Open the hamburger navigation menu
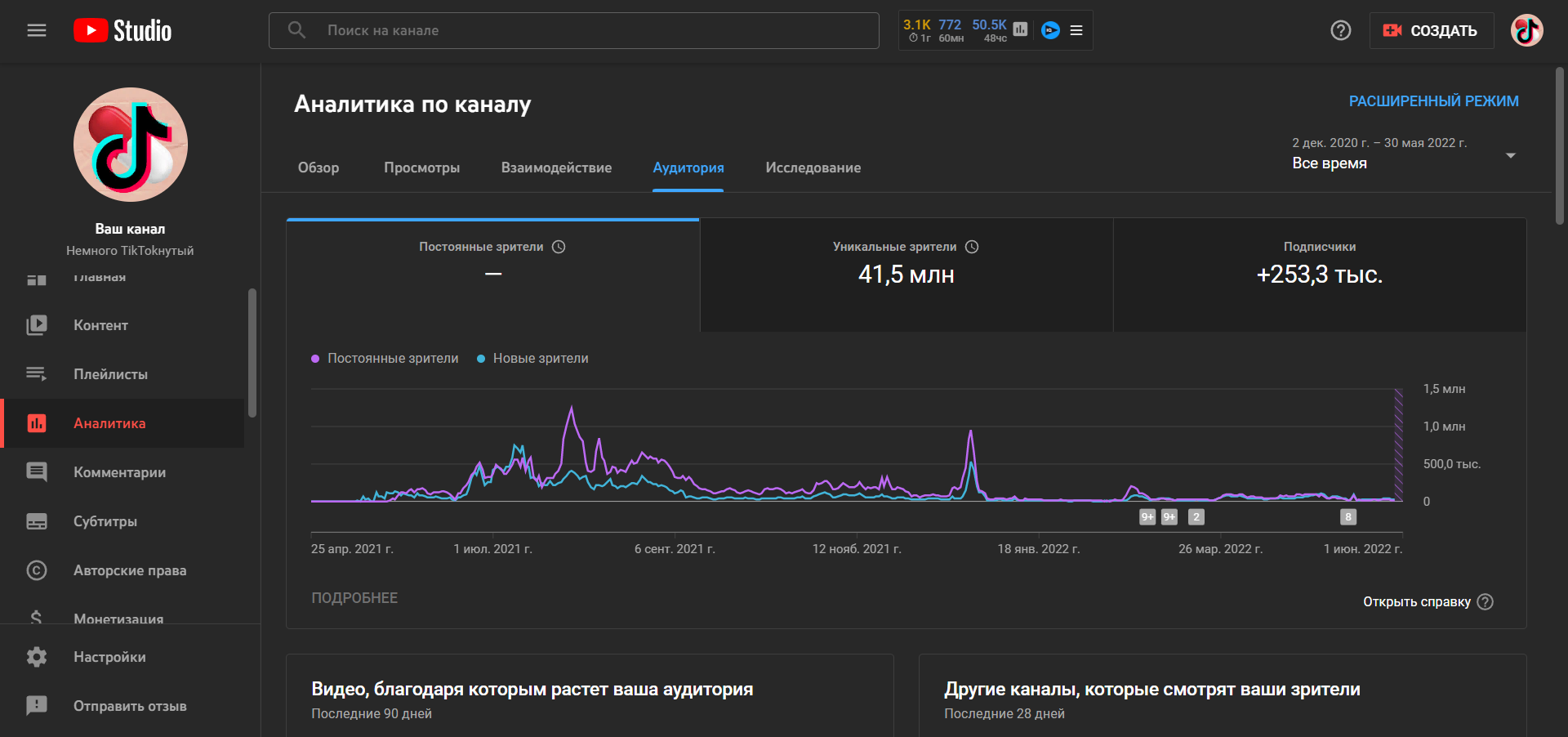This screenshot has height=737, width=1568. tap(37, 30)
